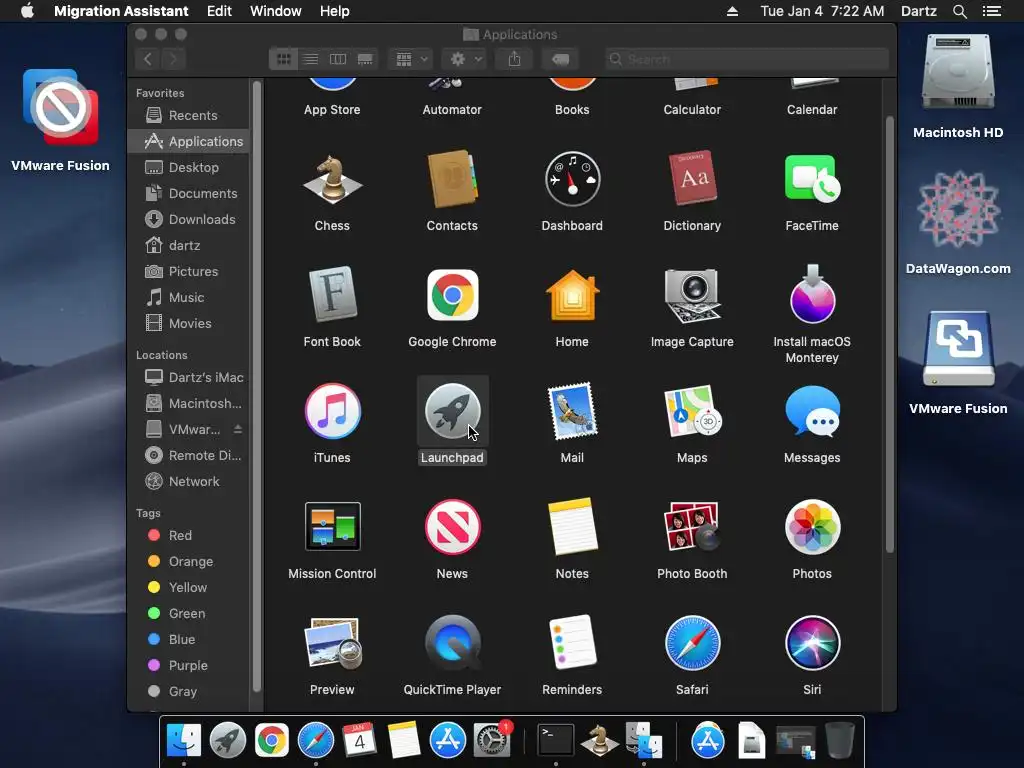Open the Messages app icon
1024x768 pixels.
click(812, 411)
